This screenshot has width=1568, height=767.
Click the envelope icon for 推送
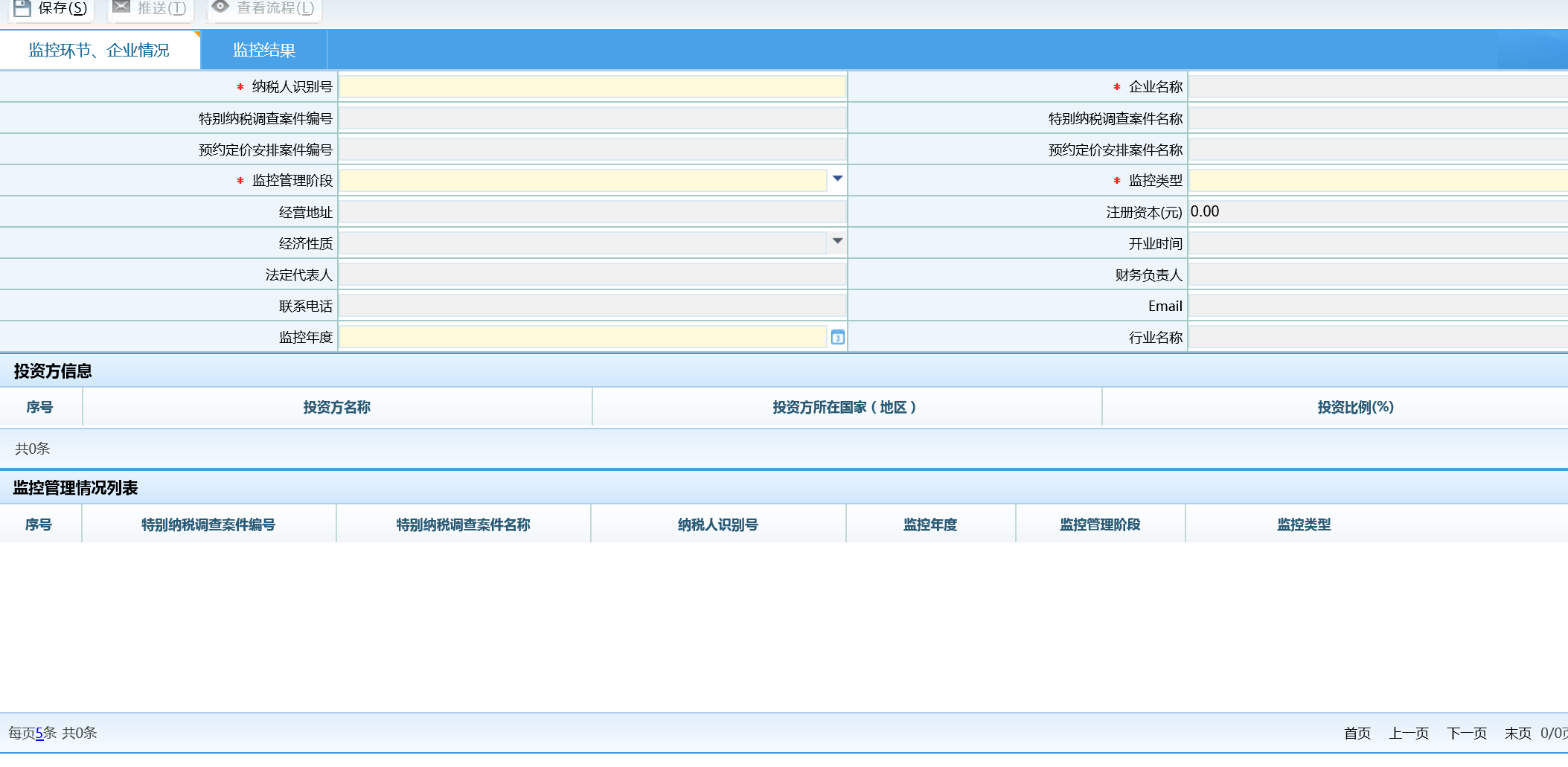click(121, 7)
